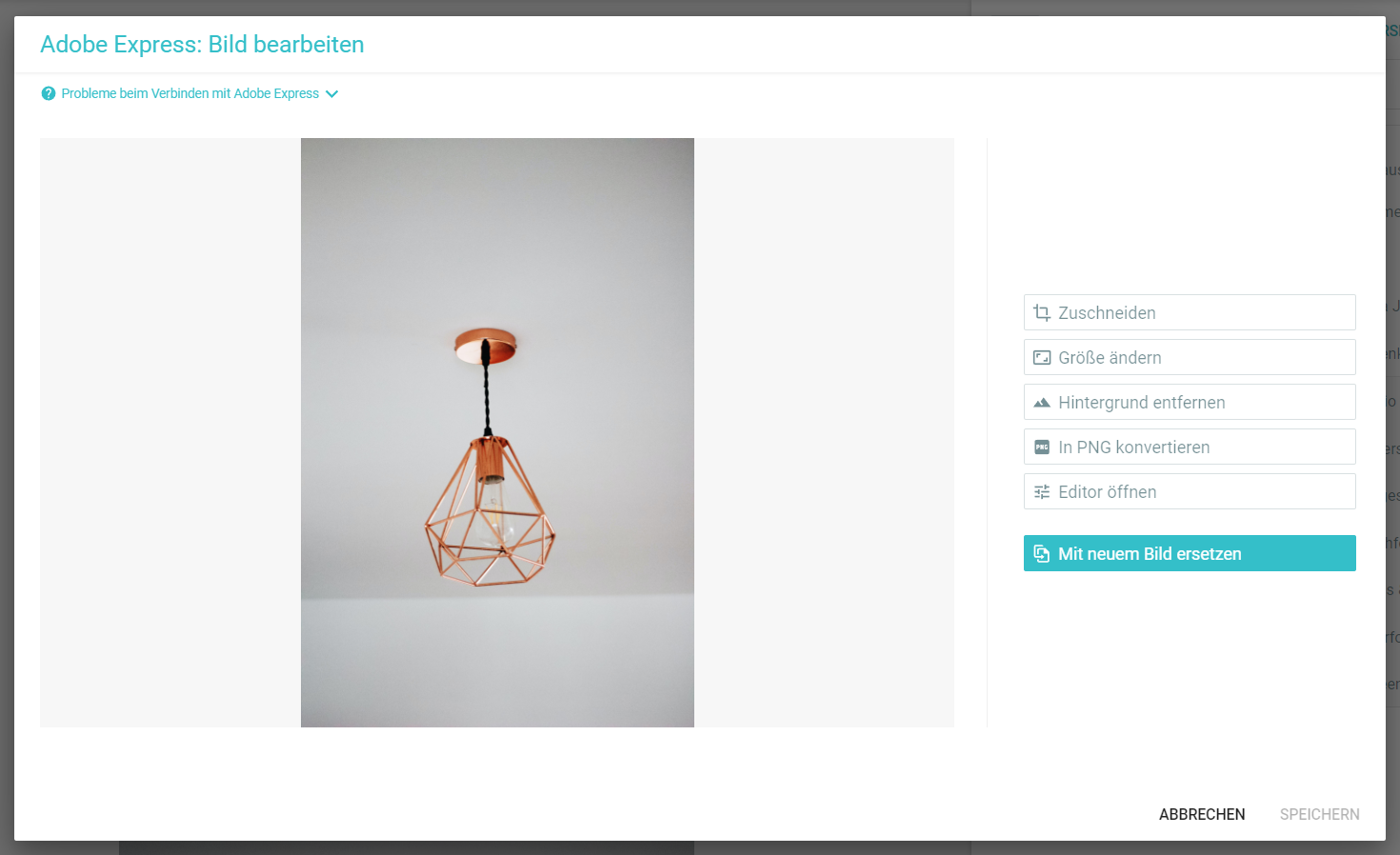Click the replace-image icon on the teal button

[x=1042, y=554]
